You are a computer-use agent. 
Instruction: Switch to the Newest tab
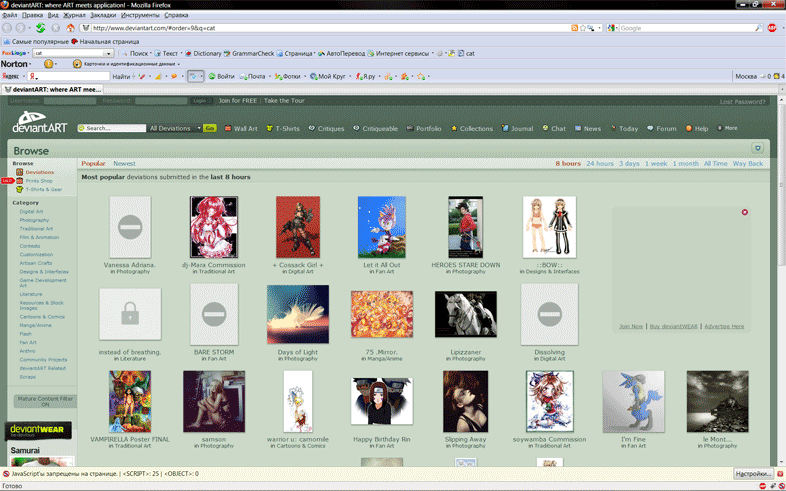click(124, 163)
